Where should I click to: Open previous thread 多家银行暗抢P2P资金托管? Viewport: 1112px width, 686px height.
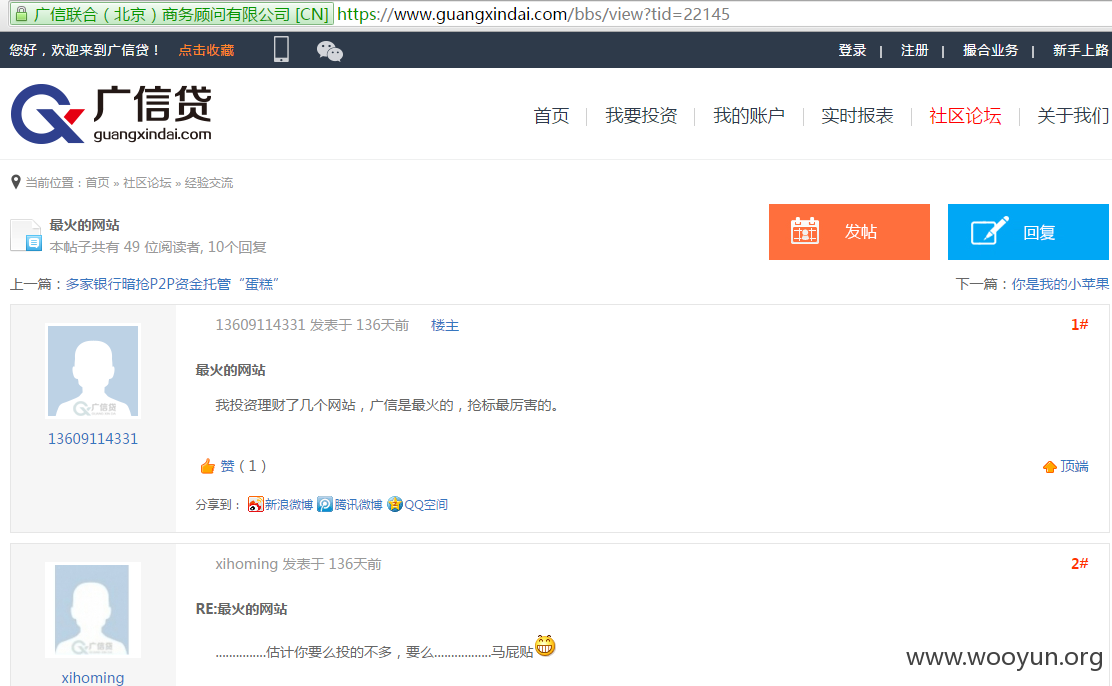(172, 284)
